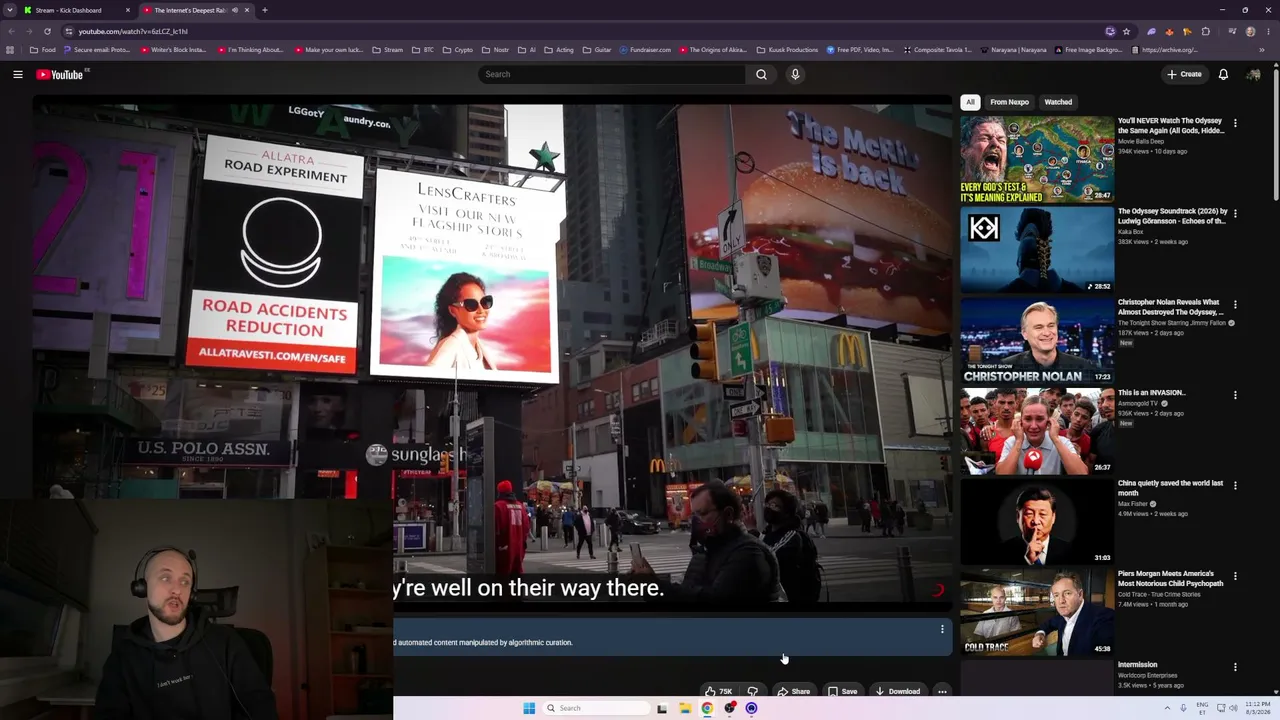Open more actions beside the Download button
Viewport: 1280px width, 720px height.
[x=942, y=691]
